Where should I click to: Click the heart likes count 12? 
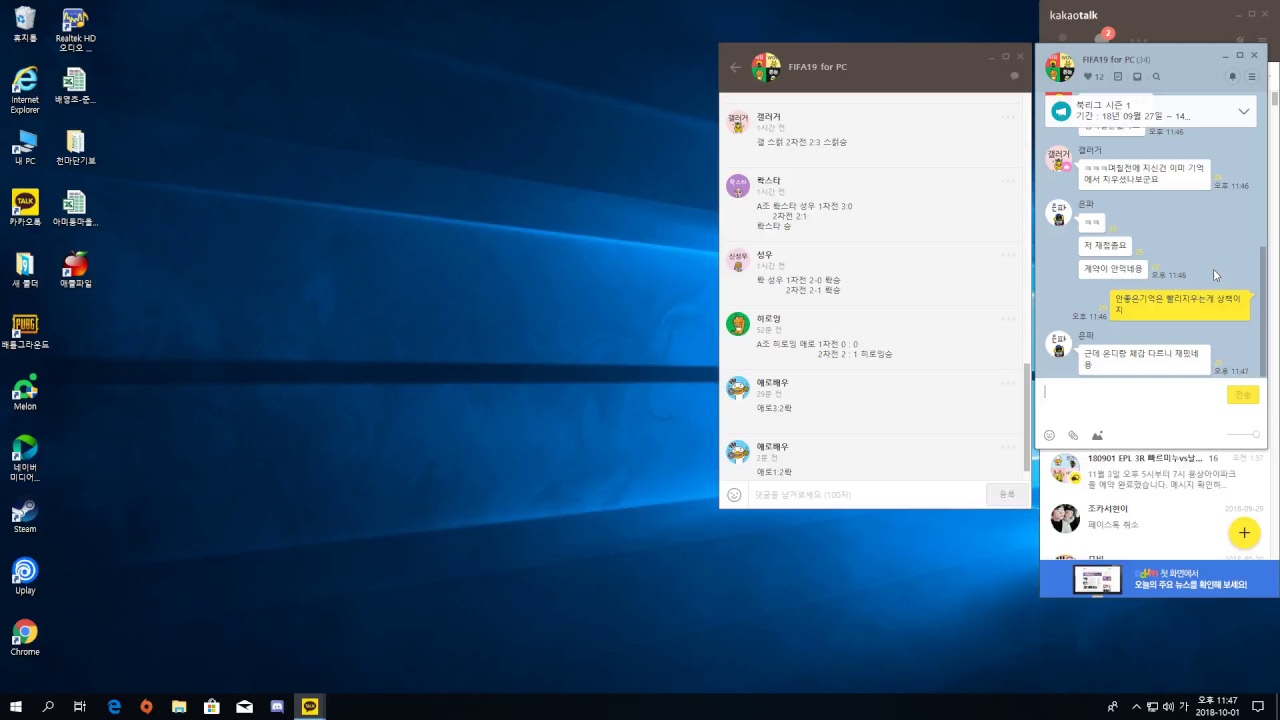1094,77
